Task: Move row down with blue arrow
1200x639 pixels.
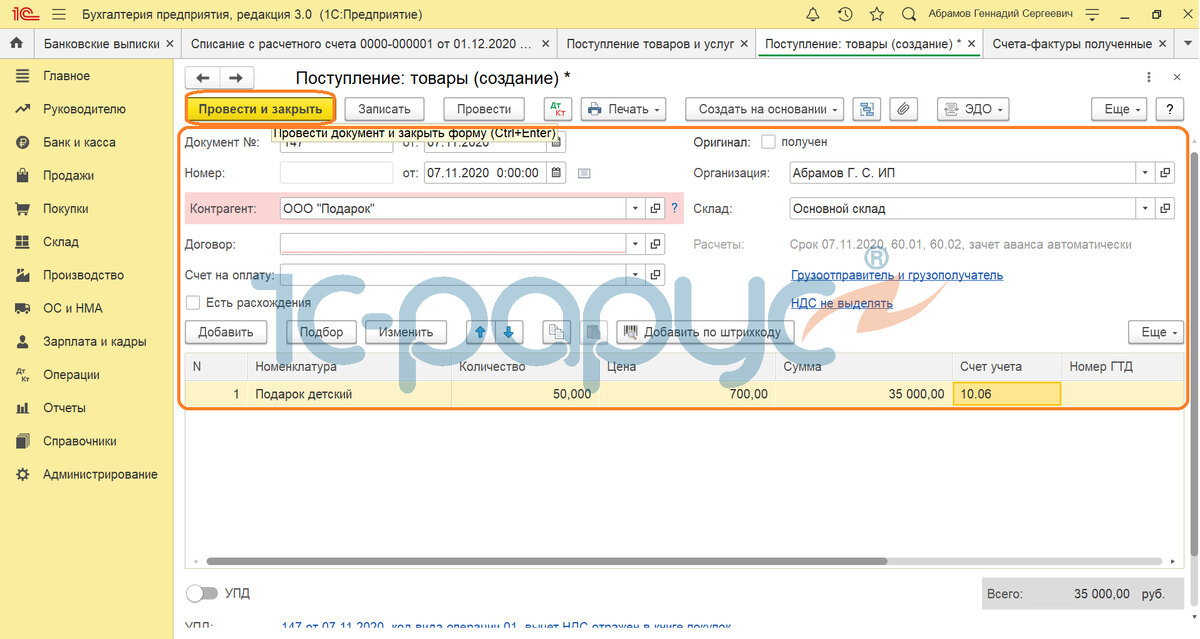Action: (x=508, y=332)
